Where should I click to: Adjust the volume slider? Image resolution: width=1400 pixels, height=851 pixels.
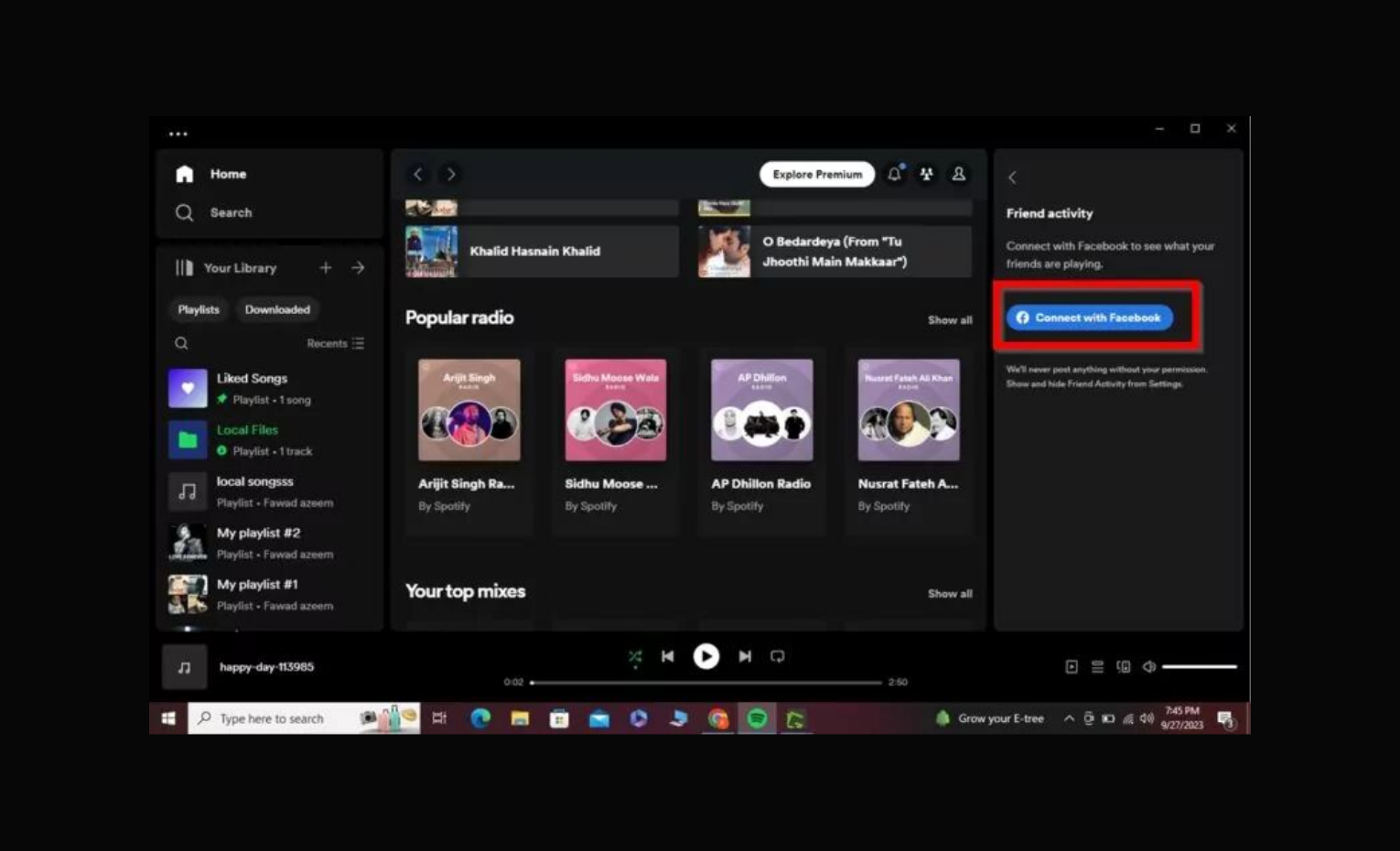1199,667
